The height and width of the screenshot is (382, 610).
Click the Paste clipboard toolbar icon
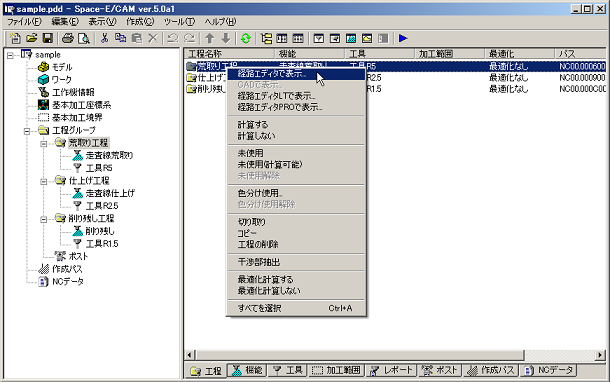coord(137,38)
